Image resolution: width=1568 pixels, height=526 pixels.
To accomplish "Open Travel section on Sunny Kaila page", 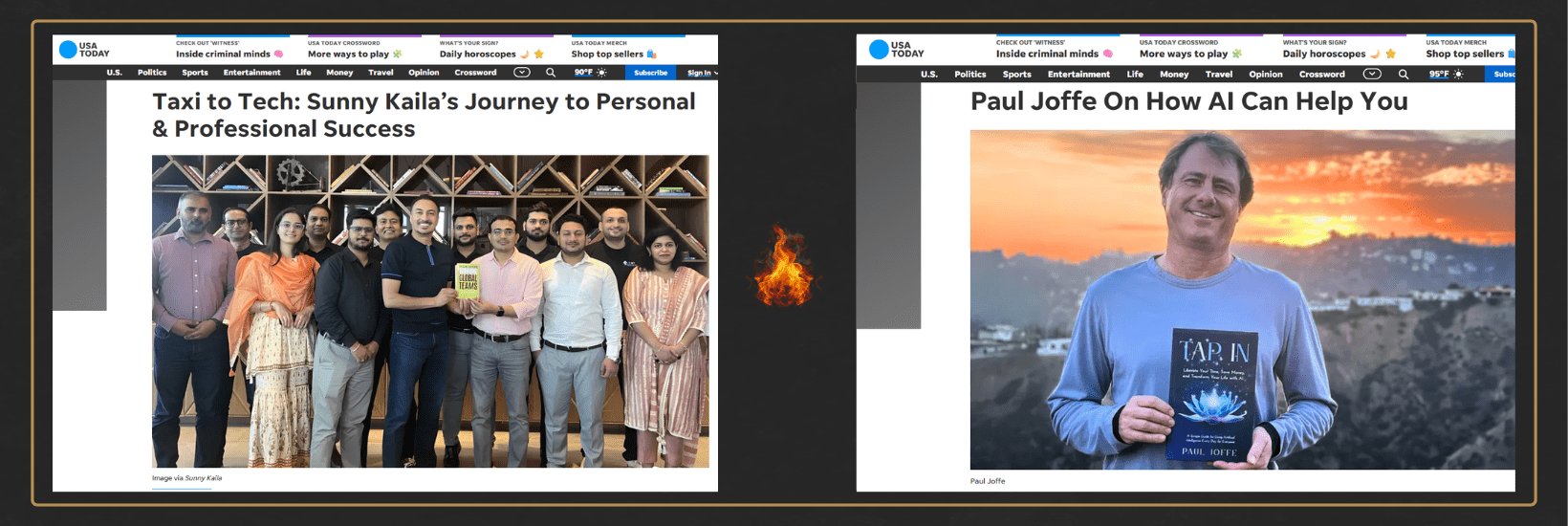I will click(x=381, y=73).
